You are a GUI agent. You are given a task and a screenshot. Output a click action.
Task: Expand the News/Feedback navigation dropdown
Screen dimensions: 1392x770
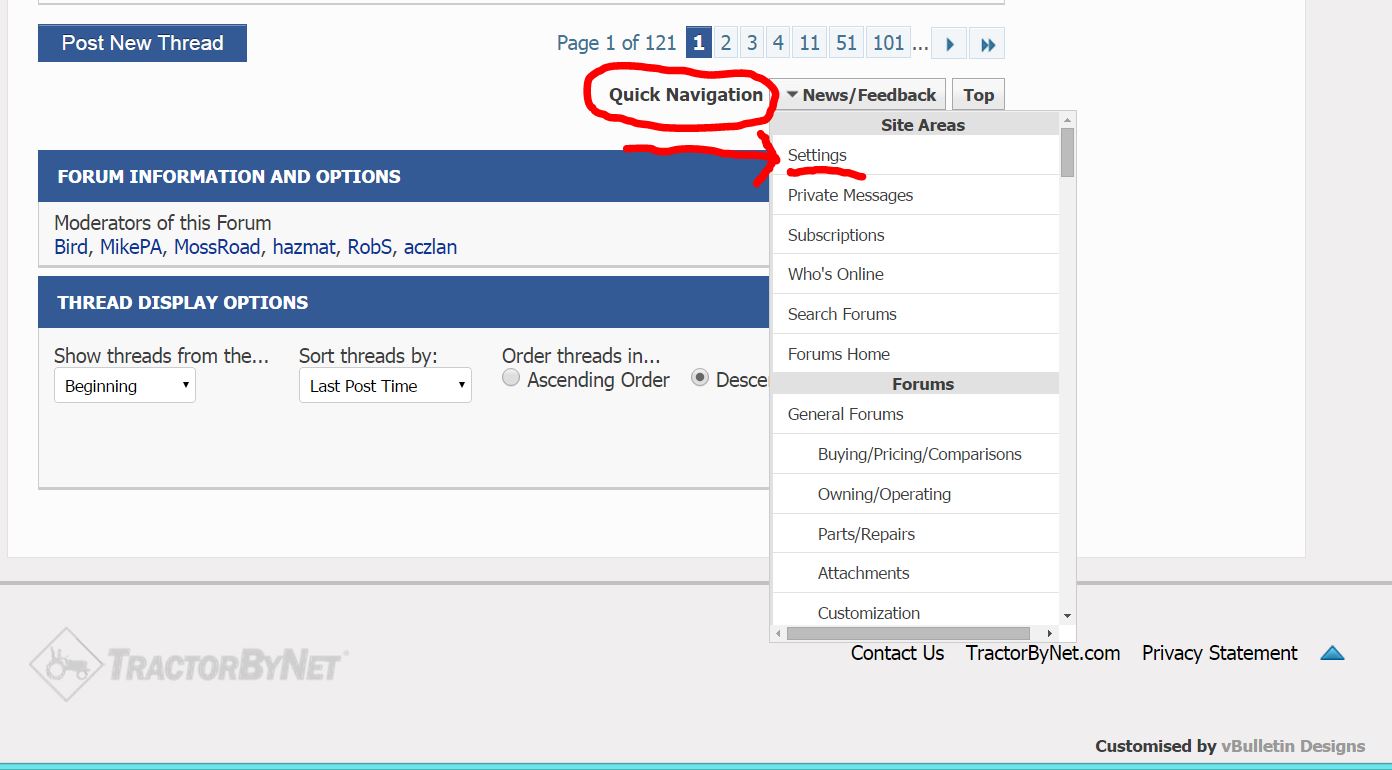861,95
